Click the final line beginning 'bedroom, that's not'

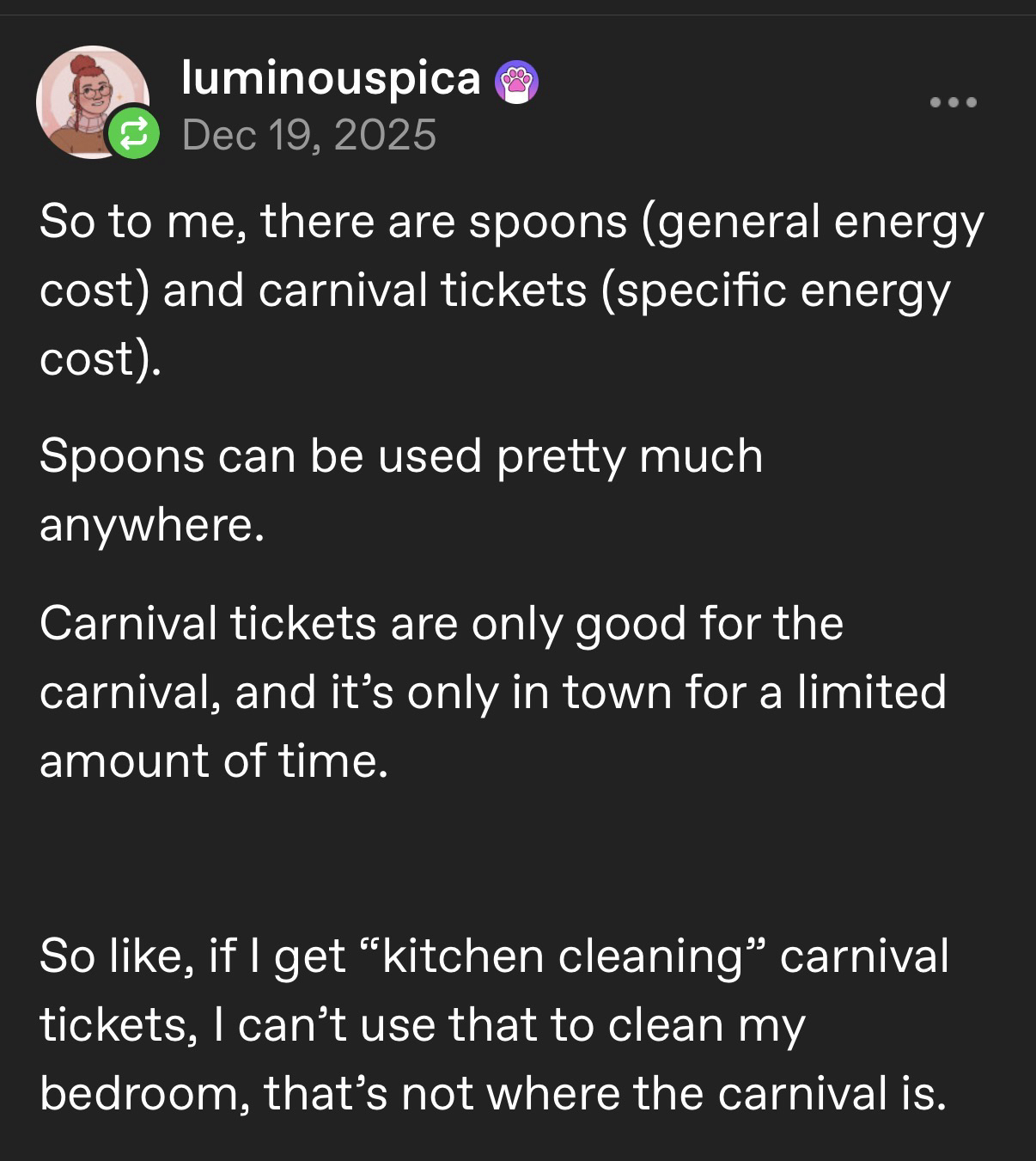(492, 1094)
